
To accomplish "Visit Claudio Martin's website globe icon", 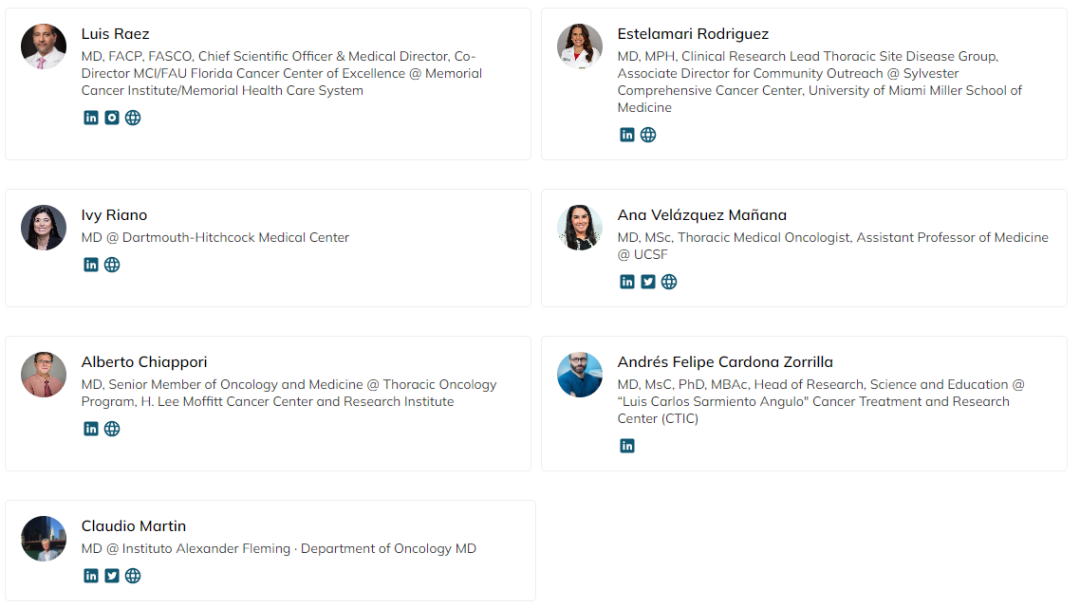I will pyautogui.click(x=133, y=576).
